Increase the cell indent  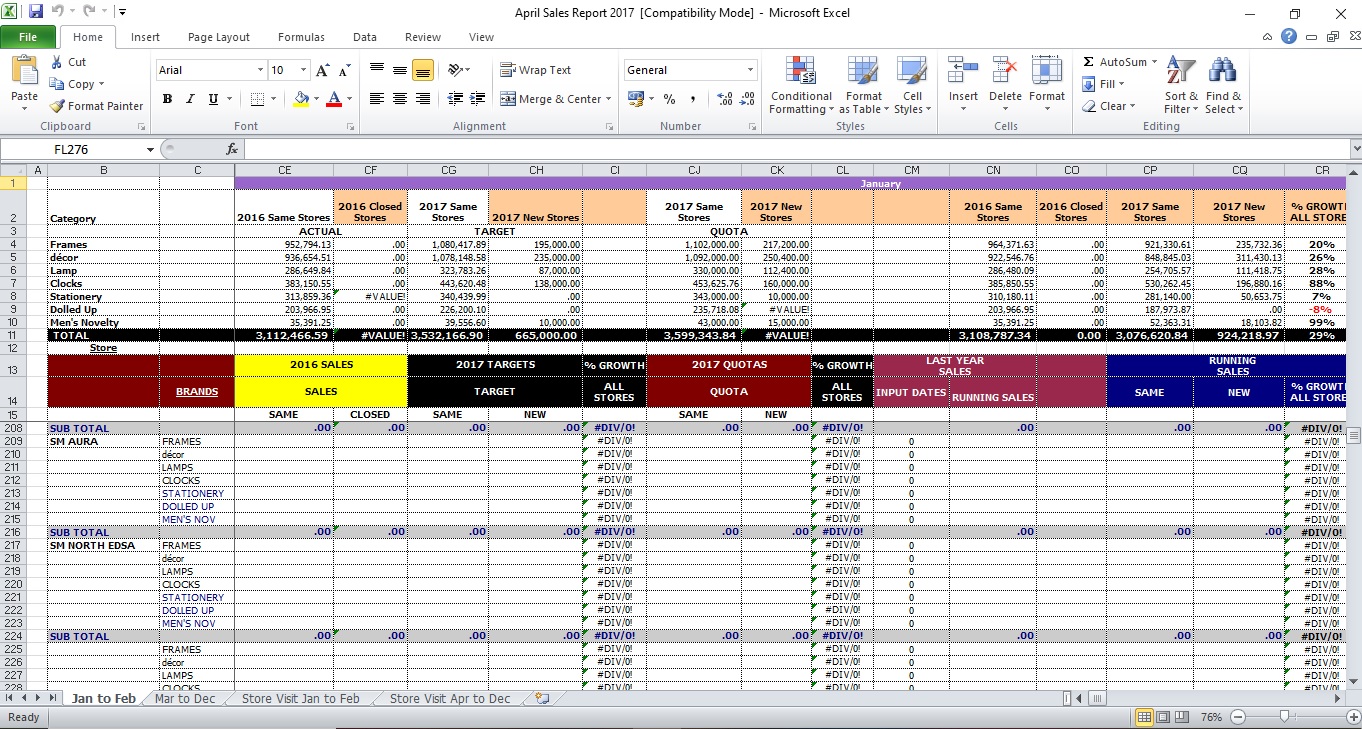pyautogui.click(x=478, y=99)
